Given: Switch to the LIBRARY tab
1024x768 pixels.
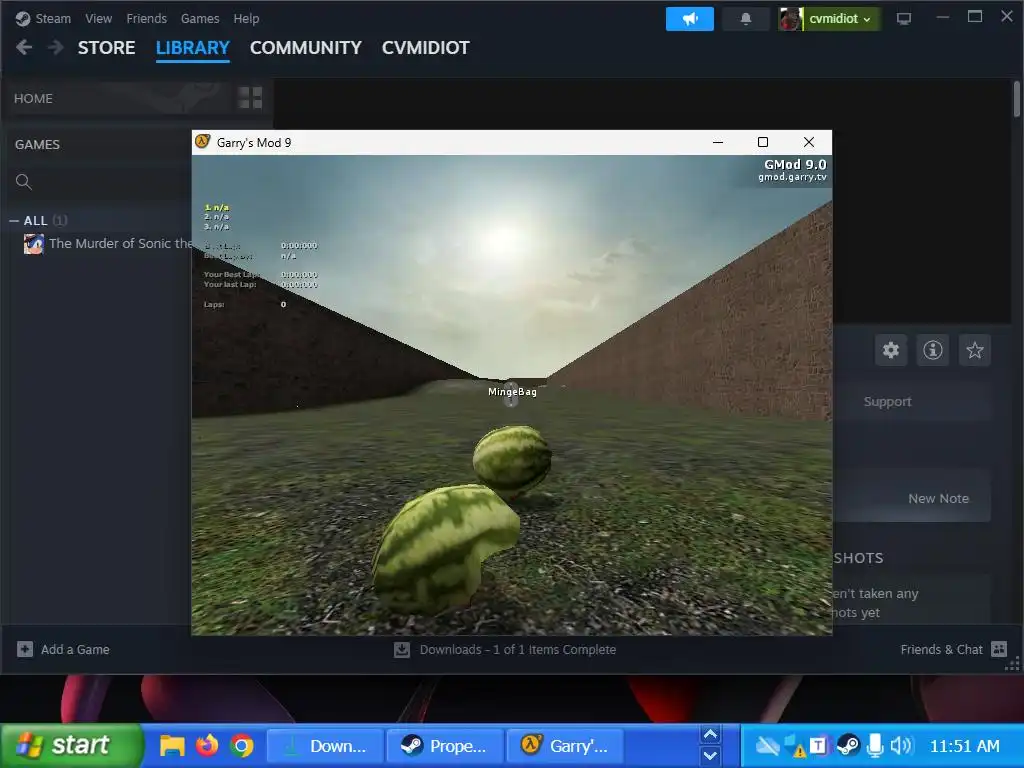Looking at the screenshot, I should tap(193, 48).
